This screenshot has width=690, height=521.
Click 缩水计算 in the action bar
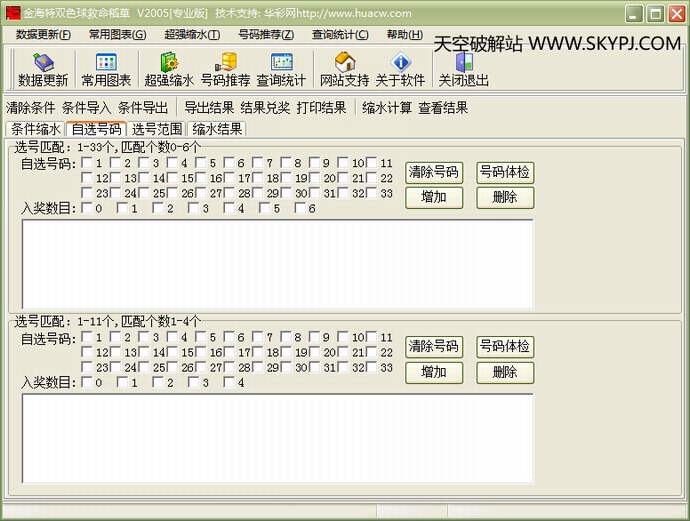[387, 107]
